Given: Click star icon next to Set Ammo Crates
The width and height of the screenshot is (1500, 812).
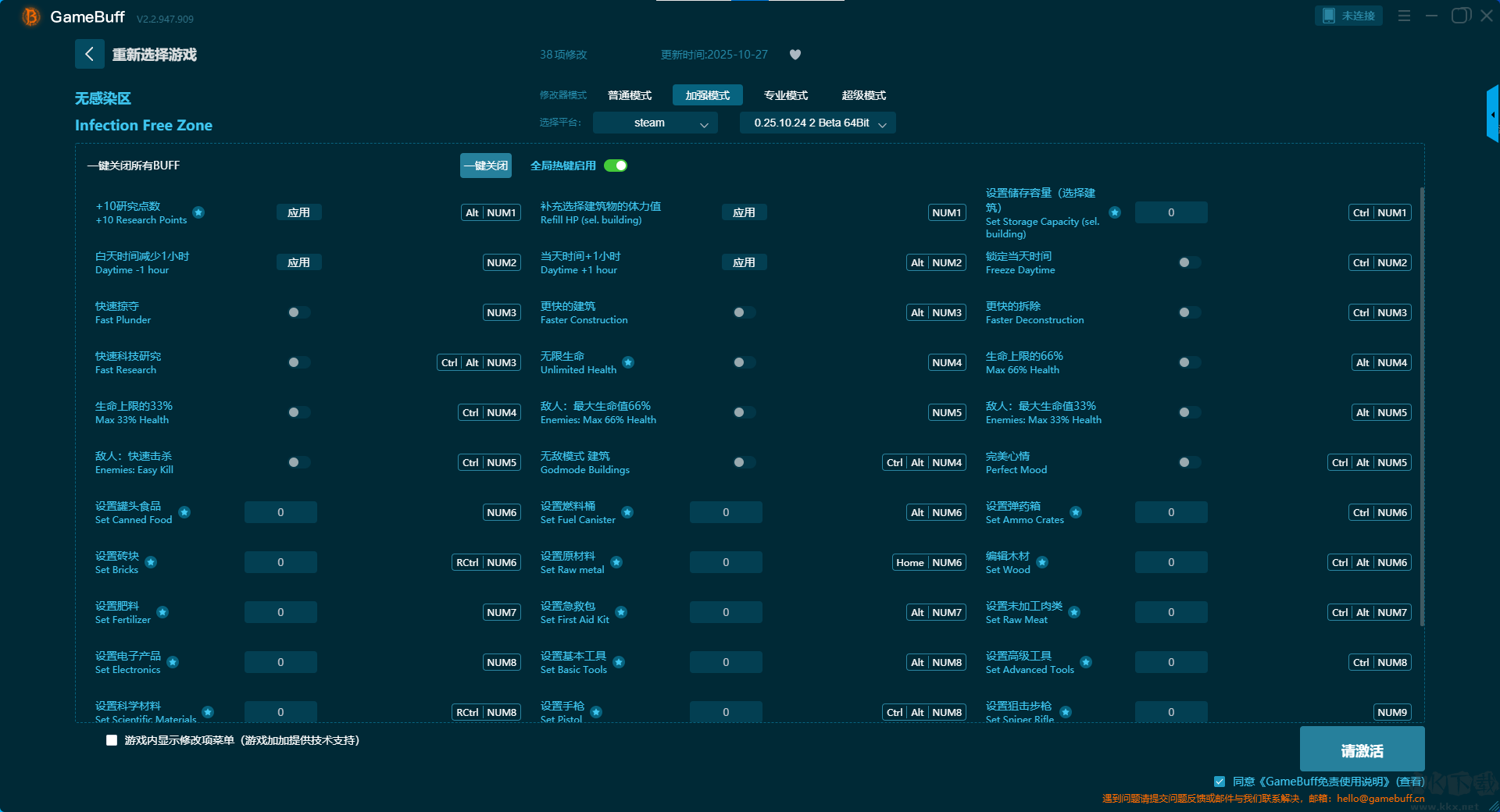Looking at the screenshot, I should 1076,512.
